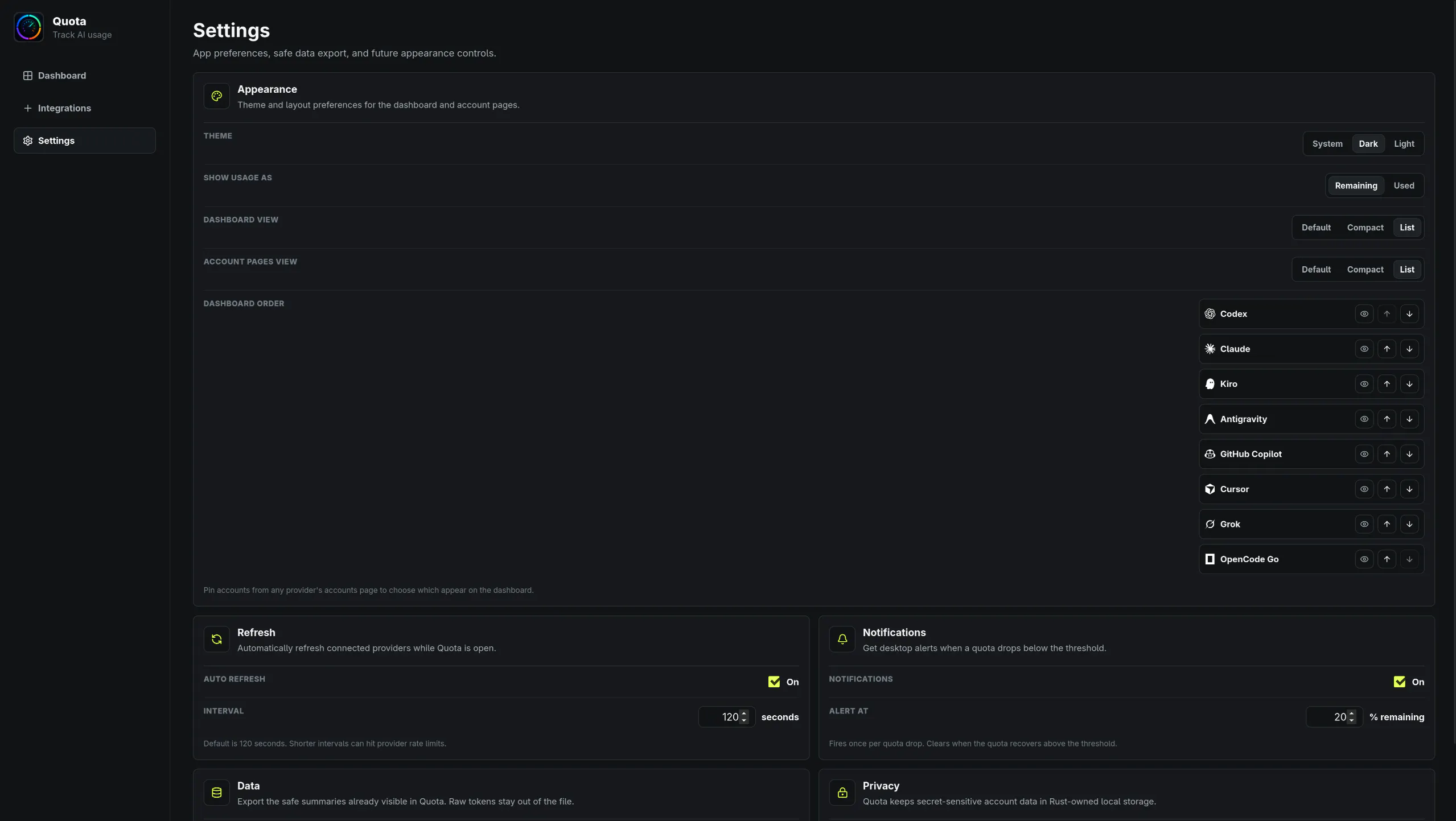Disable the Auto Refresh checkbox
1456x821 pixels.
click(774, 682)
